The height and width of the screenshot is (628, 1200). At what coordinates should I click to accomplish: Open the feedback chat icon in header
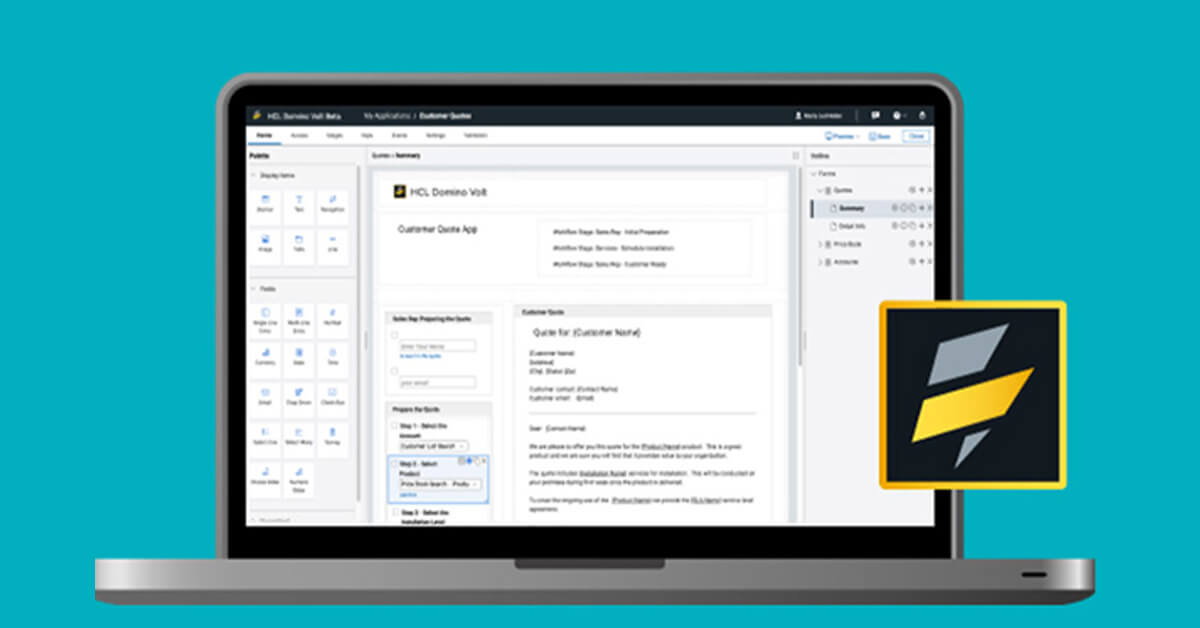click(x=875, y=115)
